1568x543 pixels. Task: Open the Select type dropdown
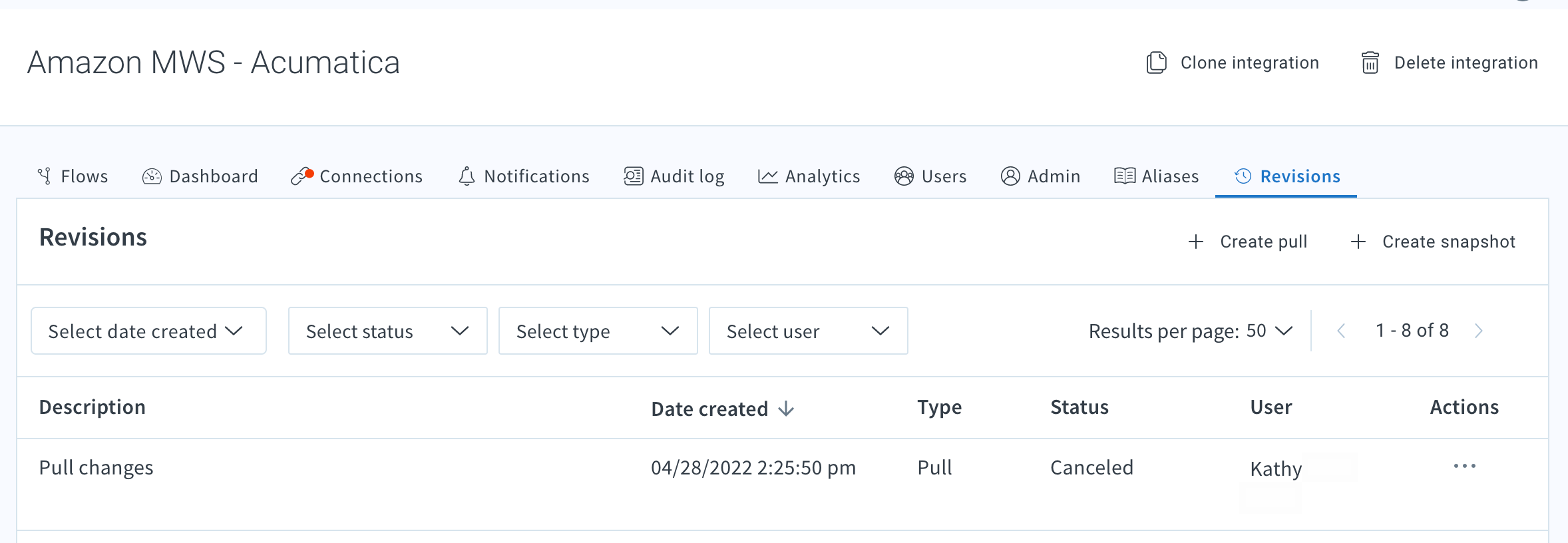point(598,331)
